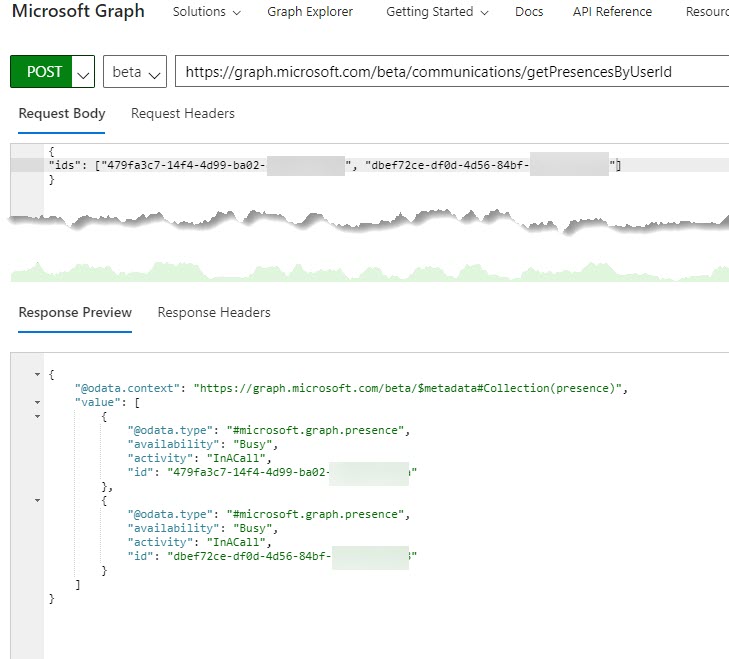Click the green POST request button
729x659 pixels.
point(44,72)
